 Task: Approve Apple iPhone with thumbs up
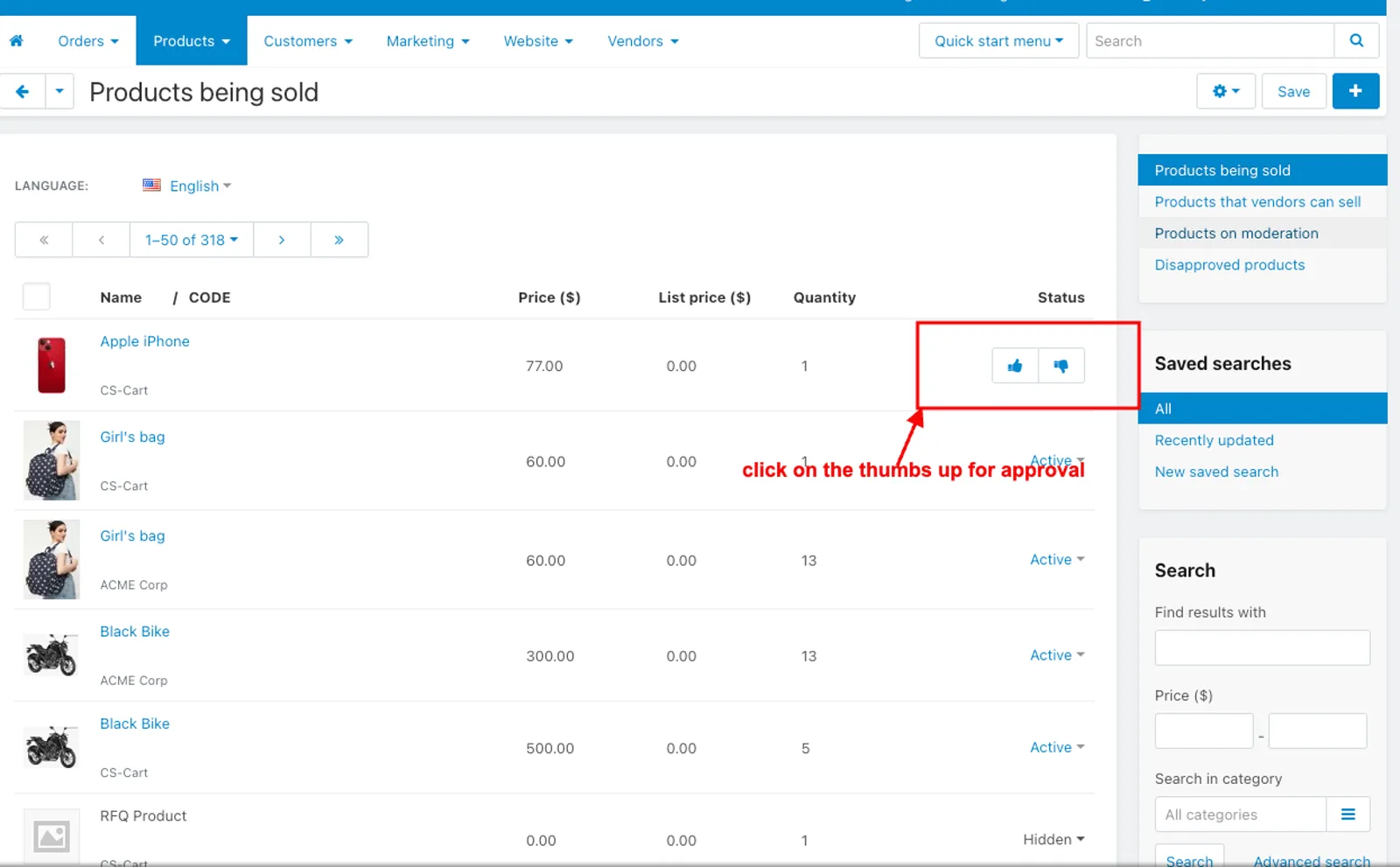1015,366
